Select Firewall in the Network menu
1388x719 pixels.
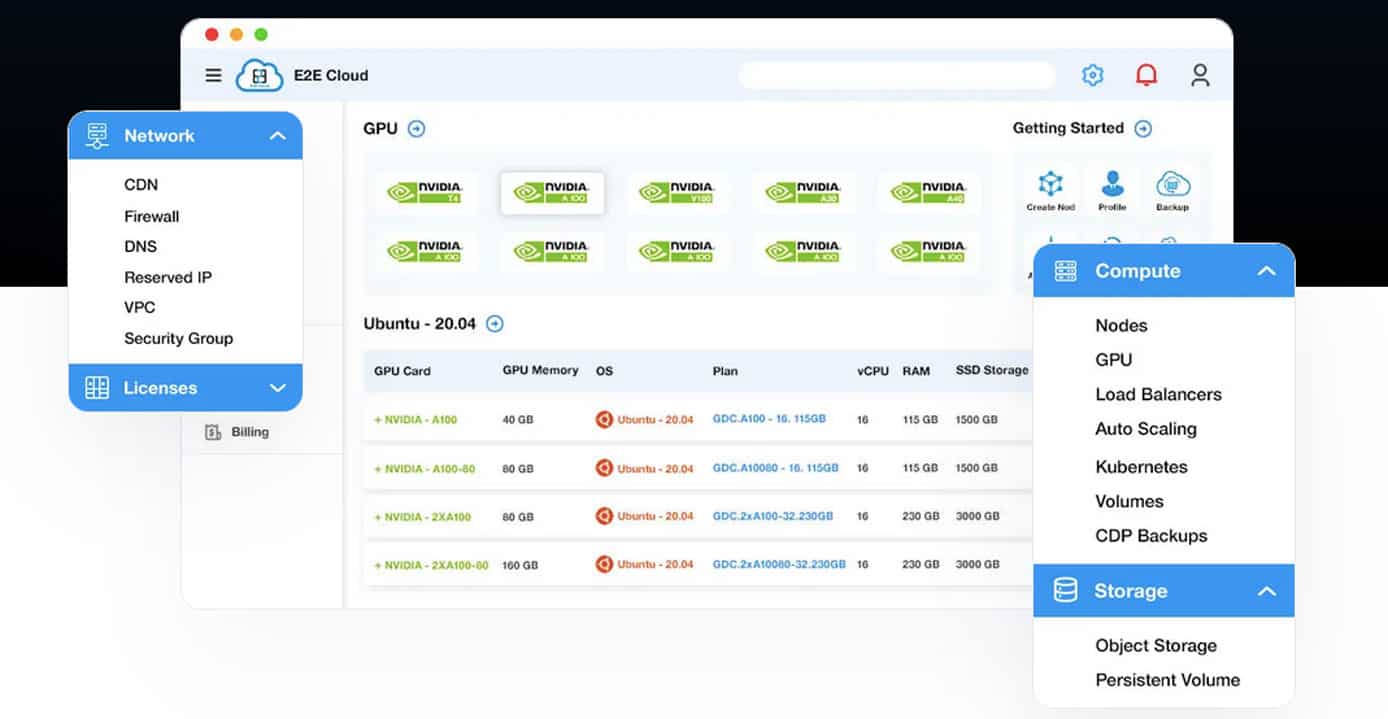point(152,216)
